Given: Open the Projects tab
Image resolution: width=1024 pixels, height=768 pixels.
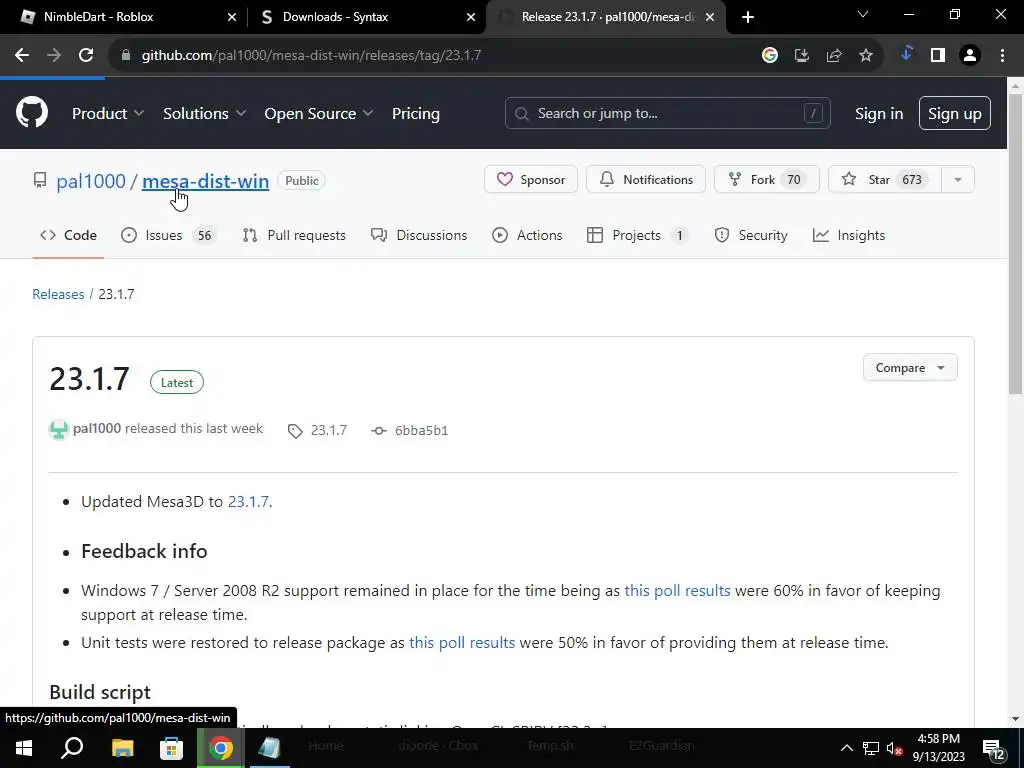Looking at the screenshot, I should tap(637, 235).
